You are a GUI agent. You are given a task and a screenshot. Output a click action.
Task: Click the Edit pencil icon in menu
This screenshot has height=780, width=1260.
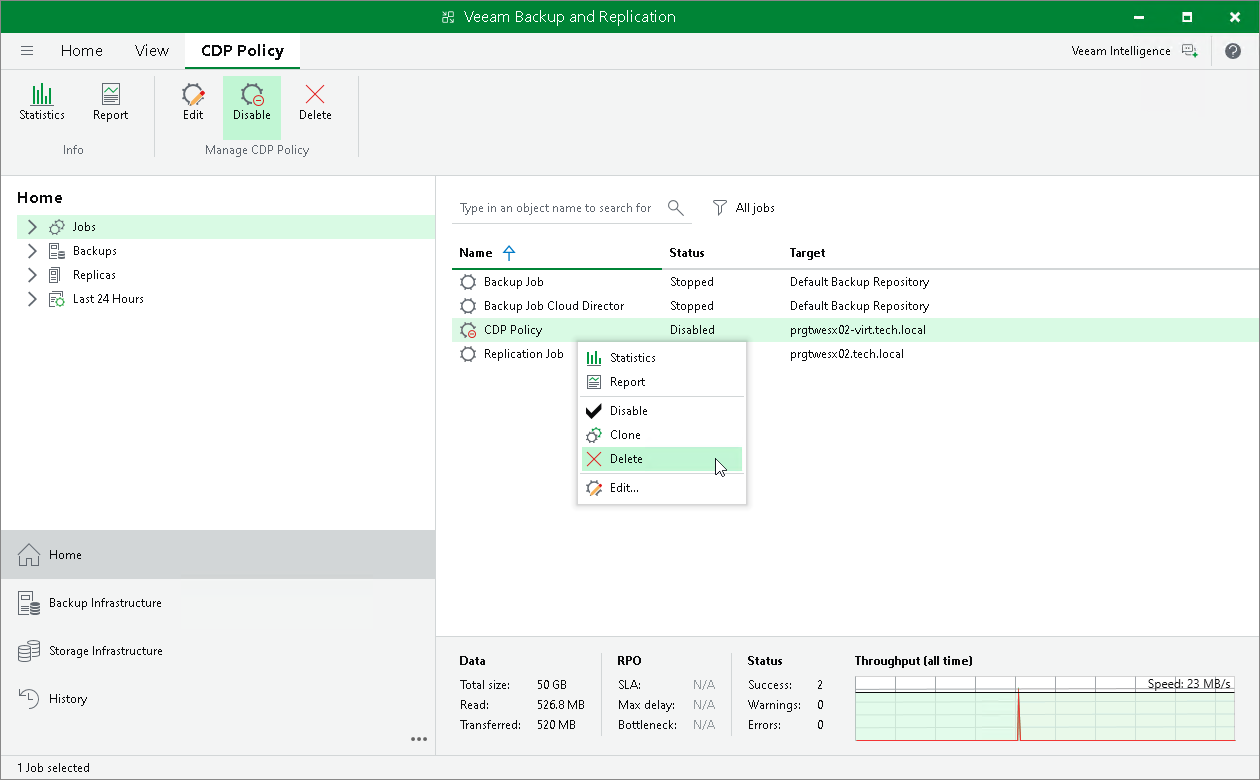594,488
